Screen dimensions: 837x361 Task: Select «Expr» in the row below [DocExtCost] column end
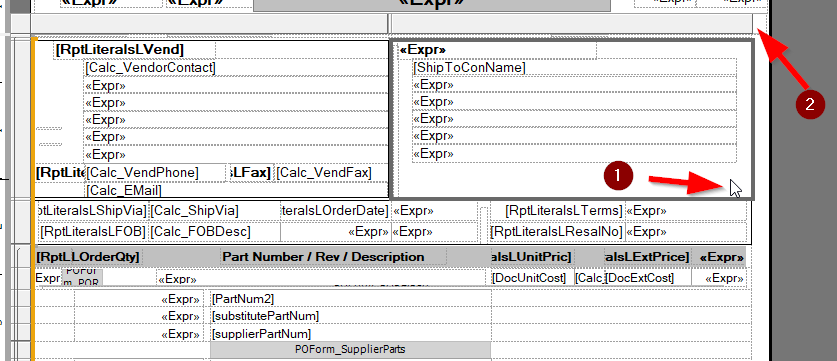coord(719,278)
